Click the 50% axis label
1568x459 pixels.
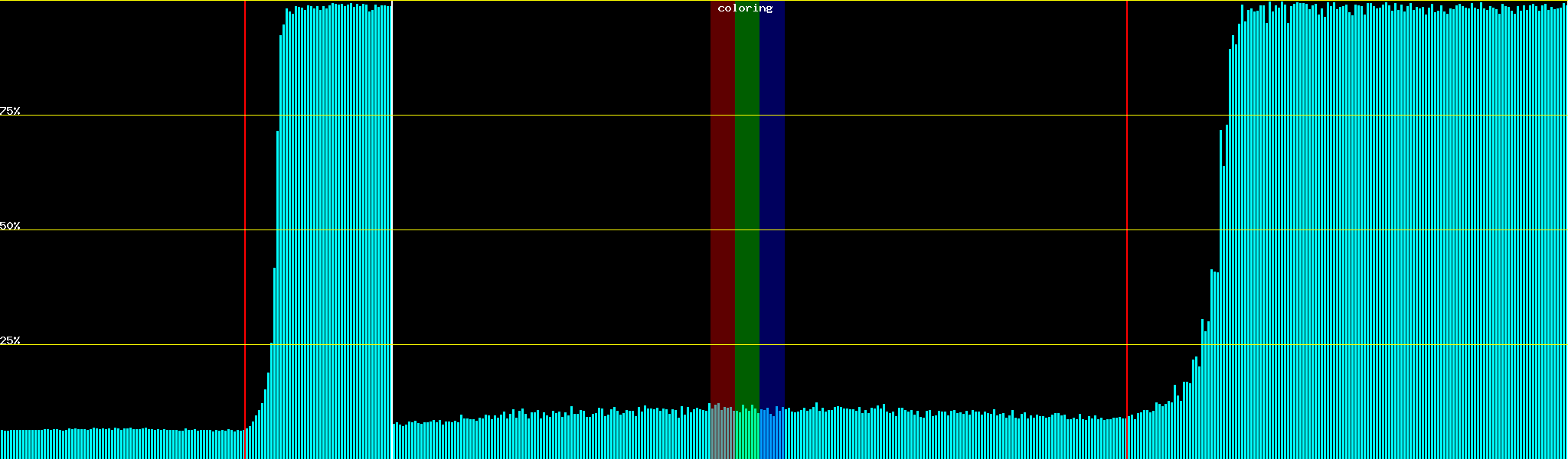10,226
